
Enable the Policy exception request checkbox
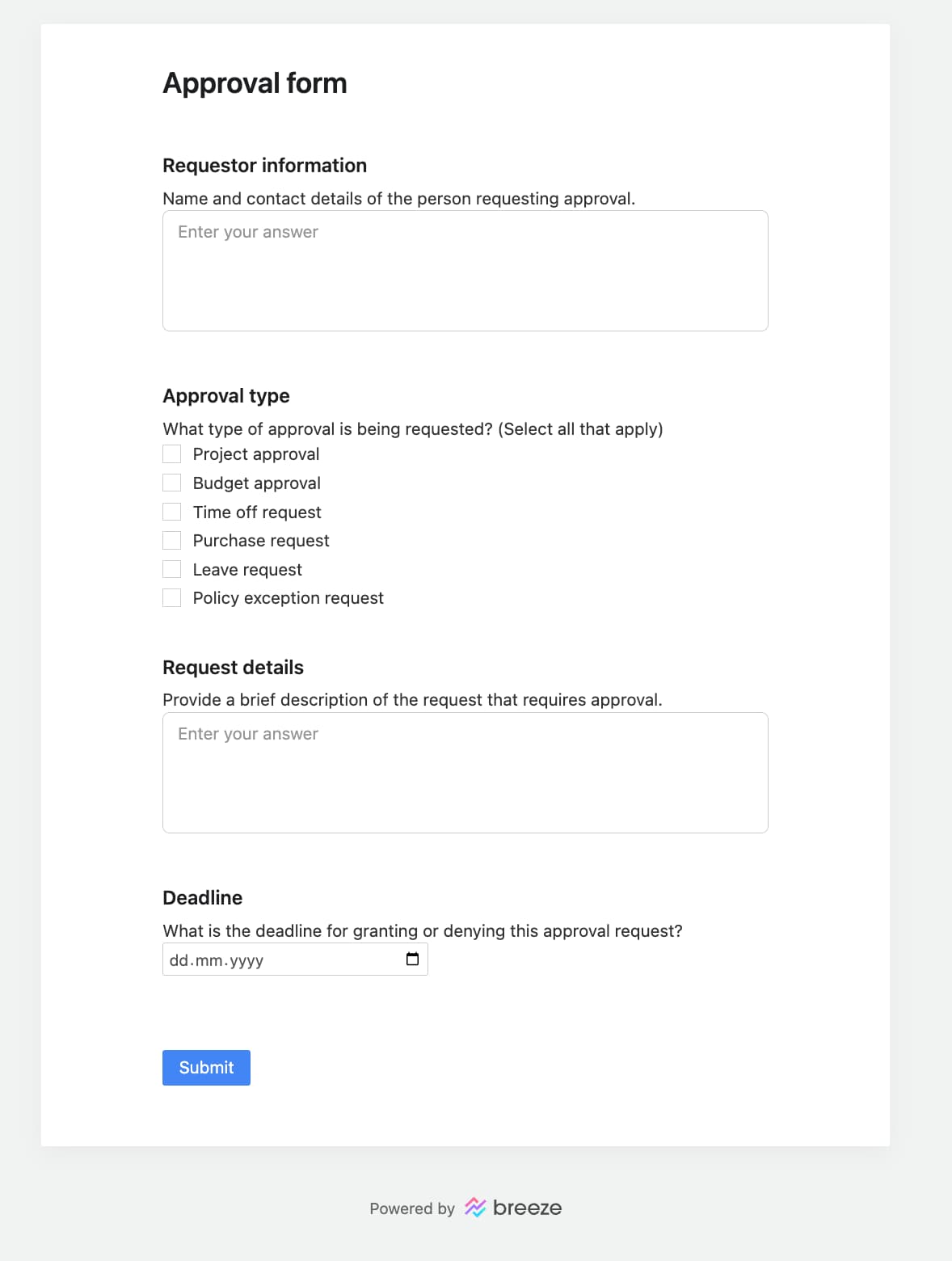(171, 597)
